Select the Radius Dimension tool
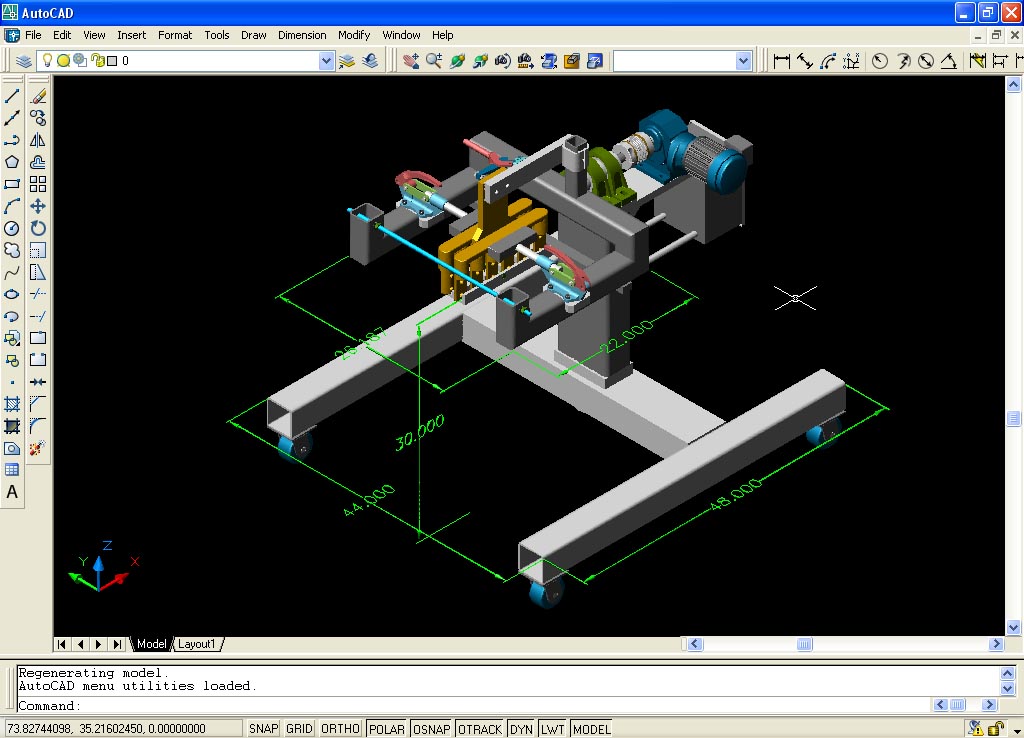 (879, 60)
